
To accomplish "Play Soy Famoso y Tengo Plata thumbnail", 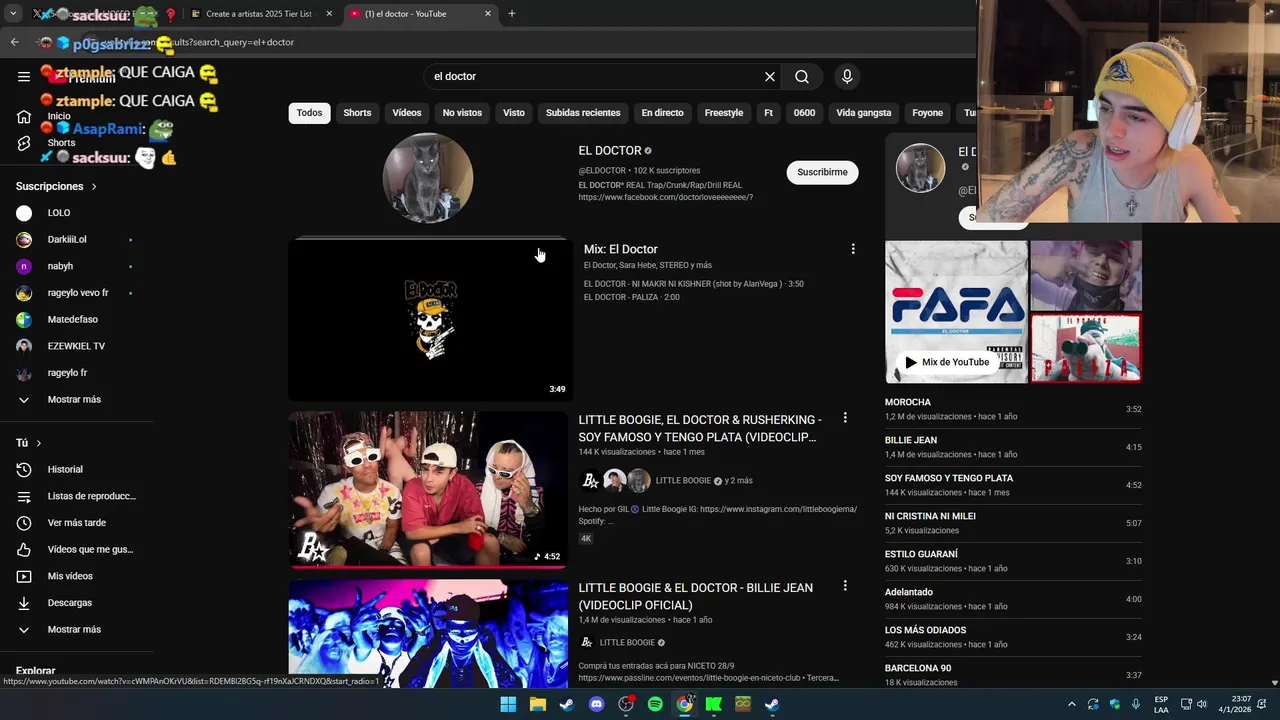I will (428, 490).
